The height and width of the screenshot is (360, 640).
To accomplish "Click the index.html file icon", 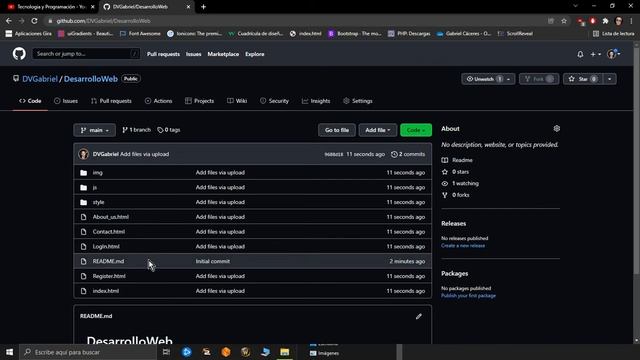I will point(84,291).
